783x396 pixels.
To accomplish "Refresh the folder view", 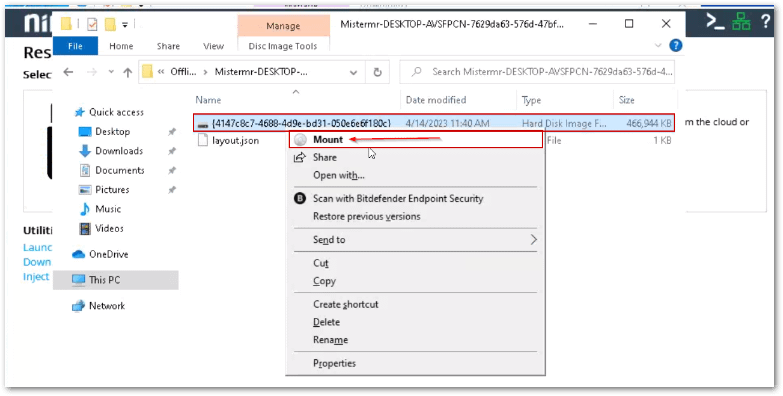I will click(378, 72).
